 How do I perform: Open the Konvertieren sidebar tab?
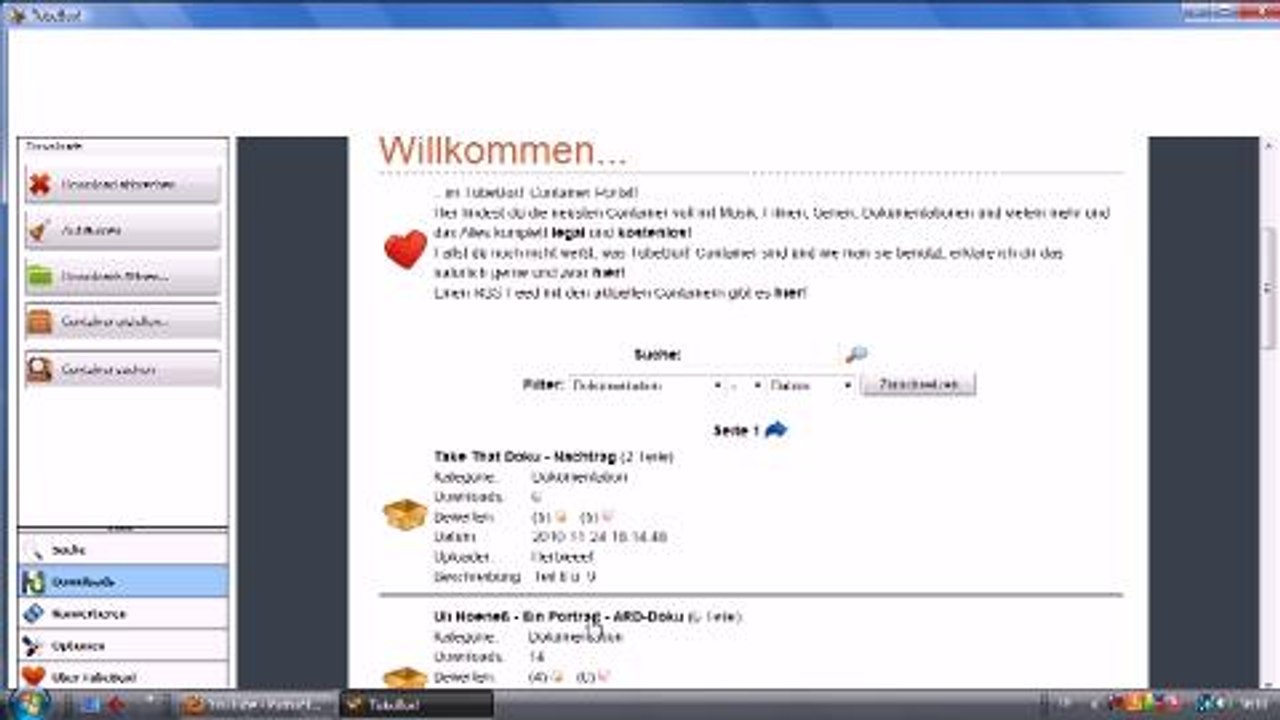(x=123, y=613)
